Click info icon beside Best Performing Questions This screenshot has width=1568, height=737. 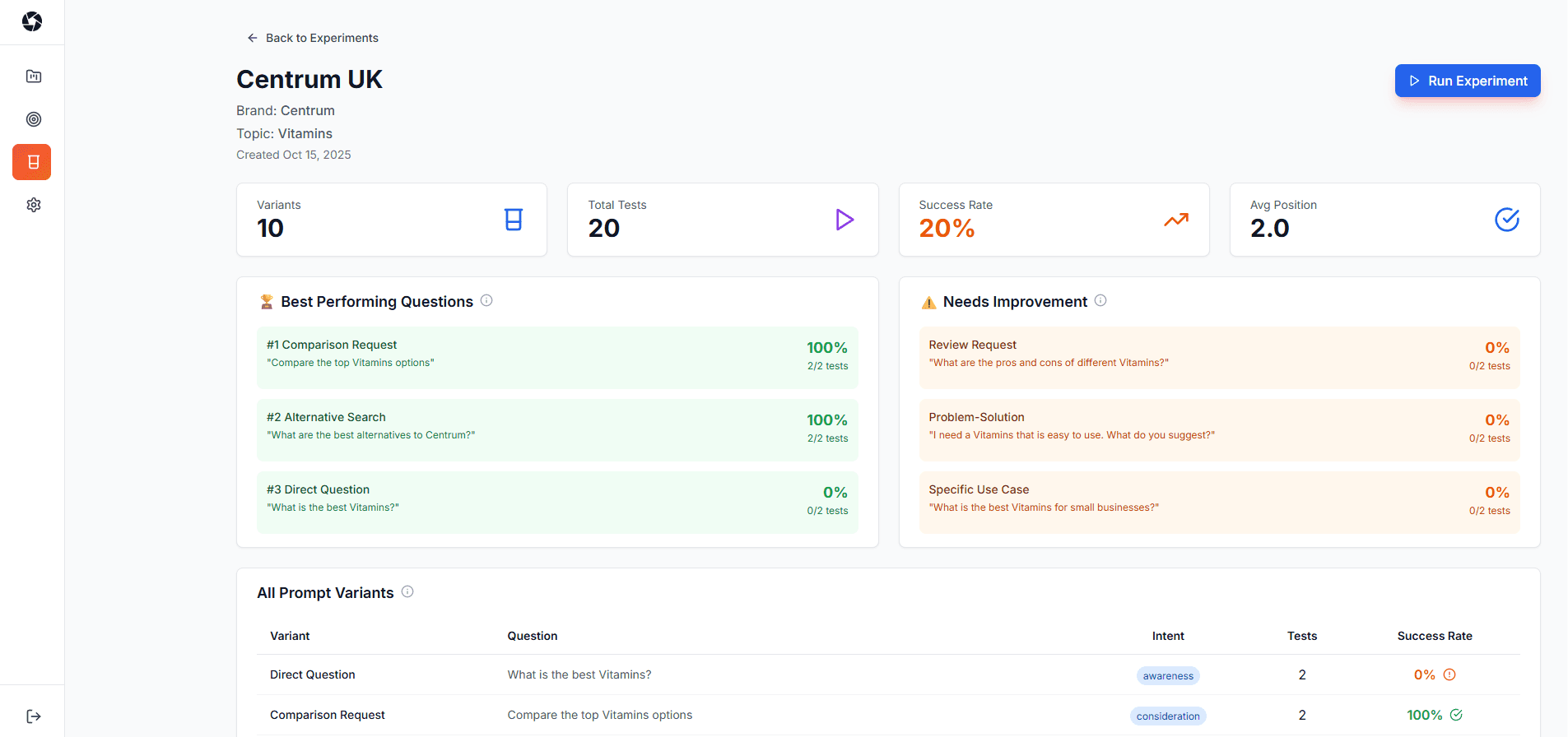[x=486, y=301]
